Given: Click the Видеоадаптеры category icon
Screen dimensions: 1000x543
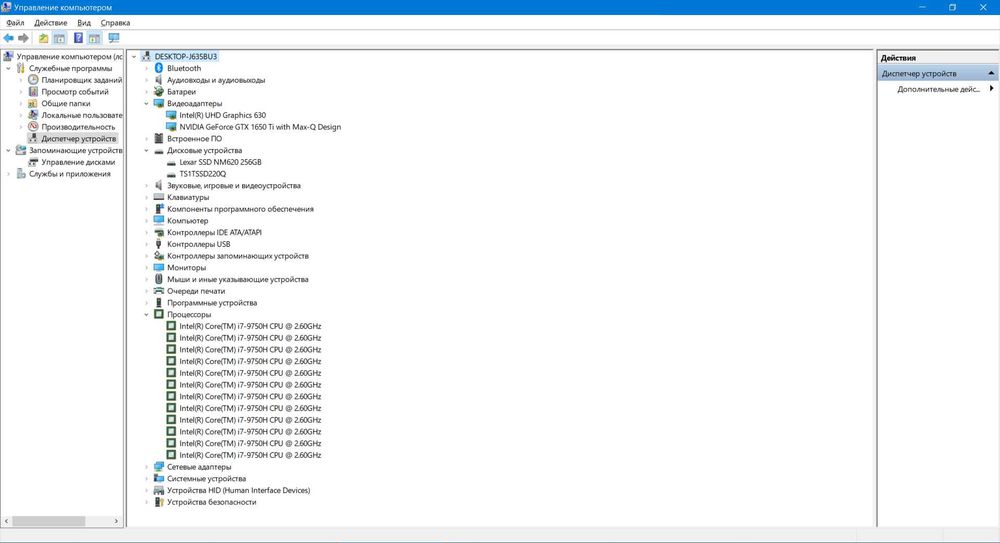Looking at the screenshot, I should click(159, 103).
